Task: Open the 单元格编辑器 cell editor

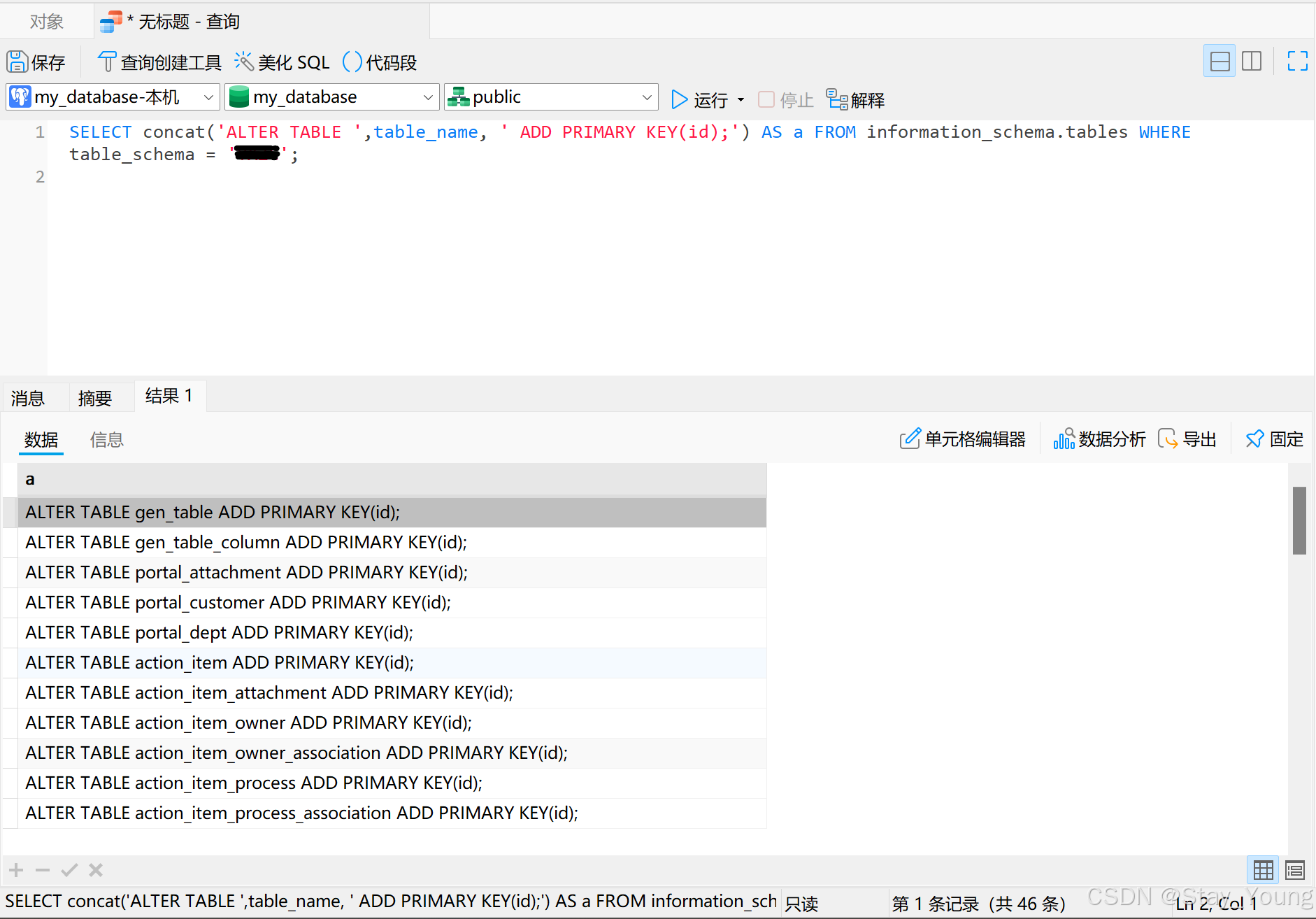Action: point(964,439)
